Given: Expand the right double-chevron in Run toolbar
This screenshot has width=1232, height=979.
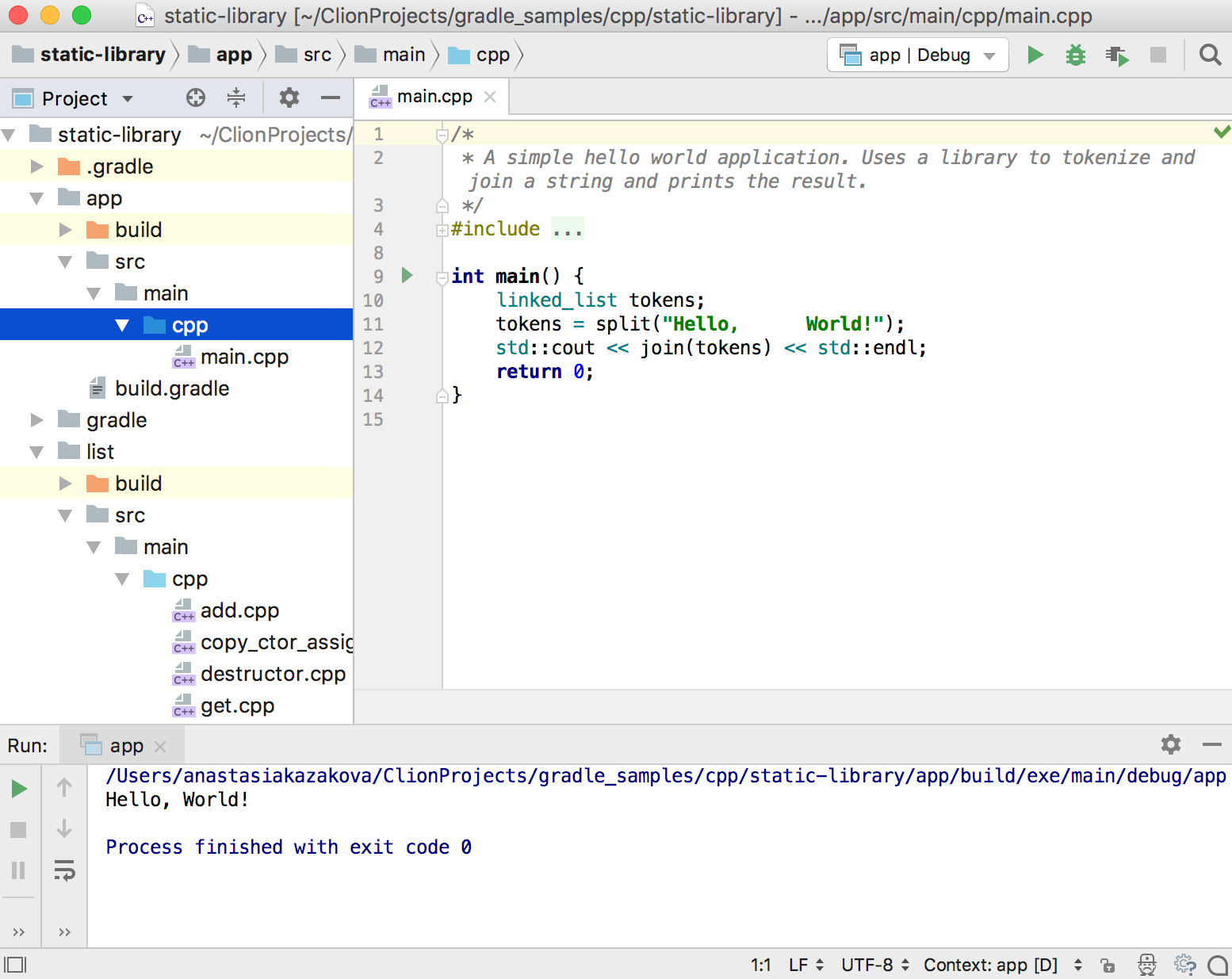Looking at the screenshot, I should pos(65,931).
